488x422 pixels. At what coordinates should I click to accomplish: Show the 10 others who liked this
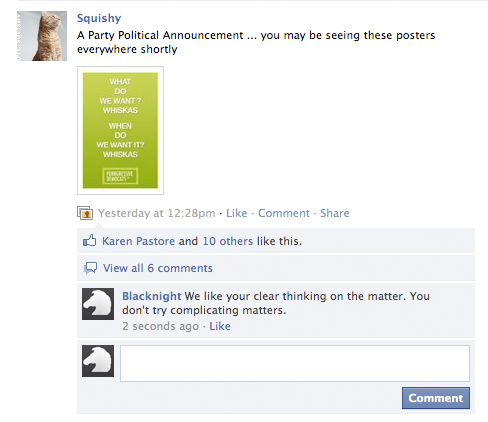[228, 241]
